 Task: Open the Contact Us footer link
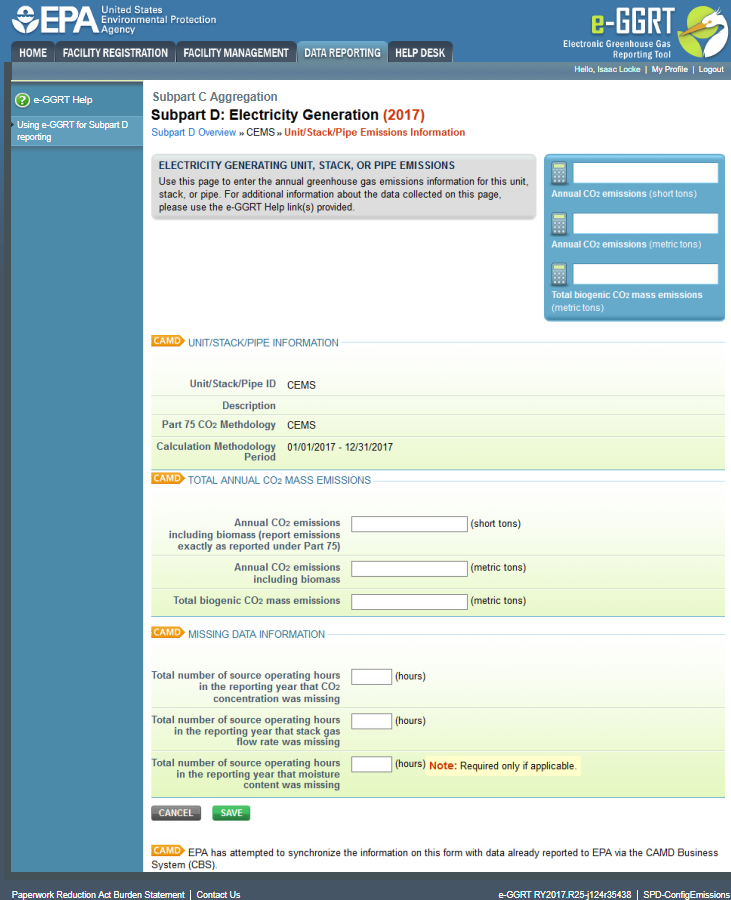pyautogui.click(x=218, y=894)
